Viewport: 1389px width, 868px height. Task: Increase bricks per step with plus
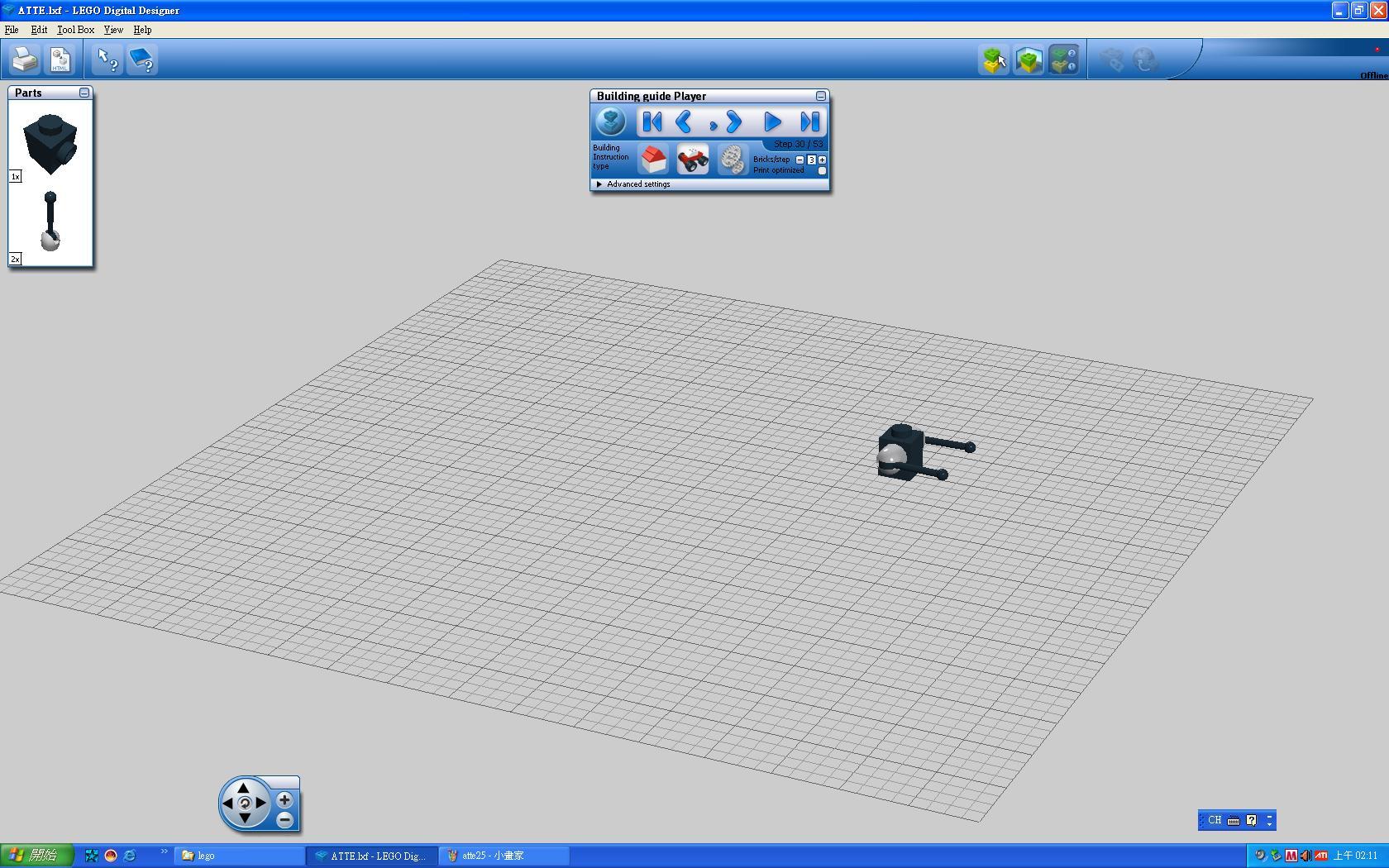(822, 160)
